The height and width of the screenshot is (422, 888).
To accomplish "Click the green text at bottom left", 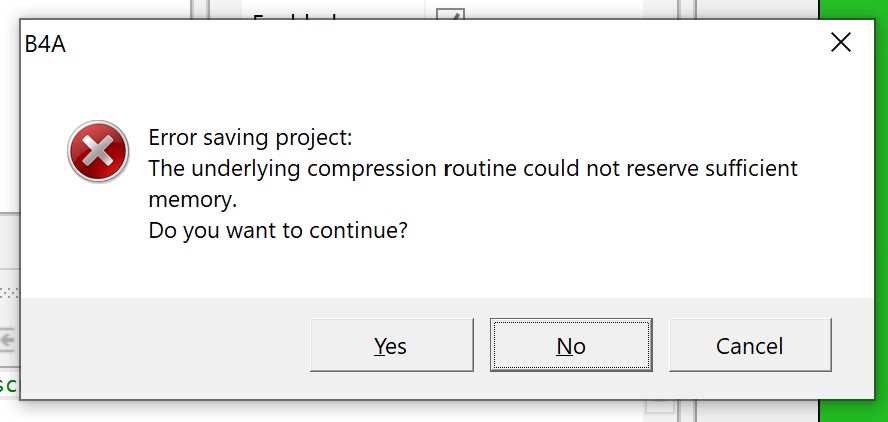I will (x=8, y=385).
